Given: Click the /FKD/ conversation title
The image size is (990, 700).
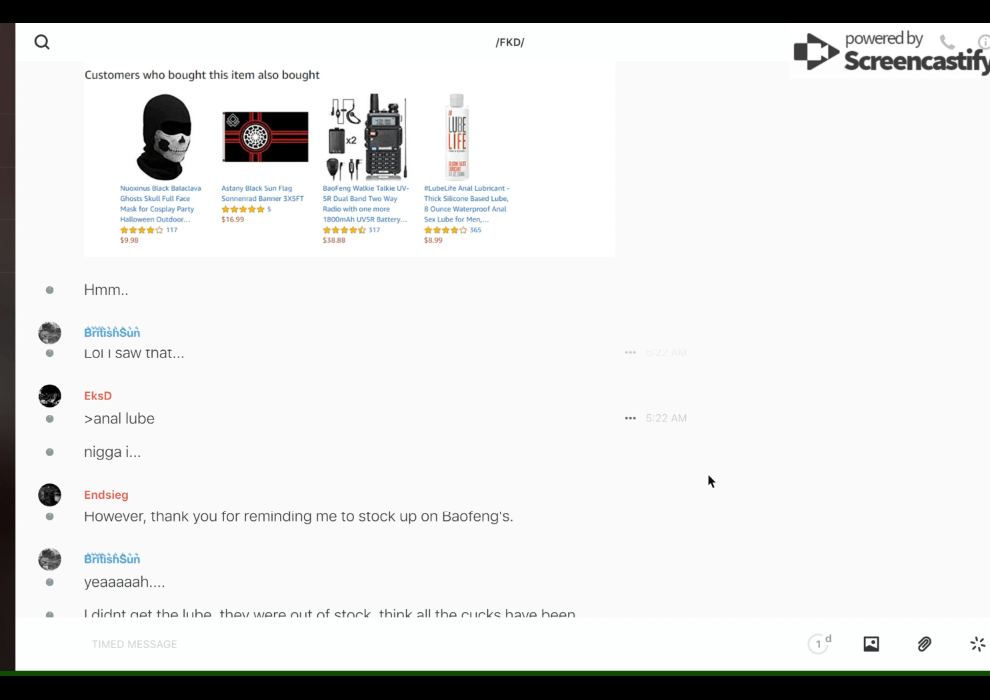Looking at the screenshot, I should coord(510,42).
